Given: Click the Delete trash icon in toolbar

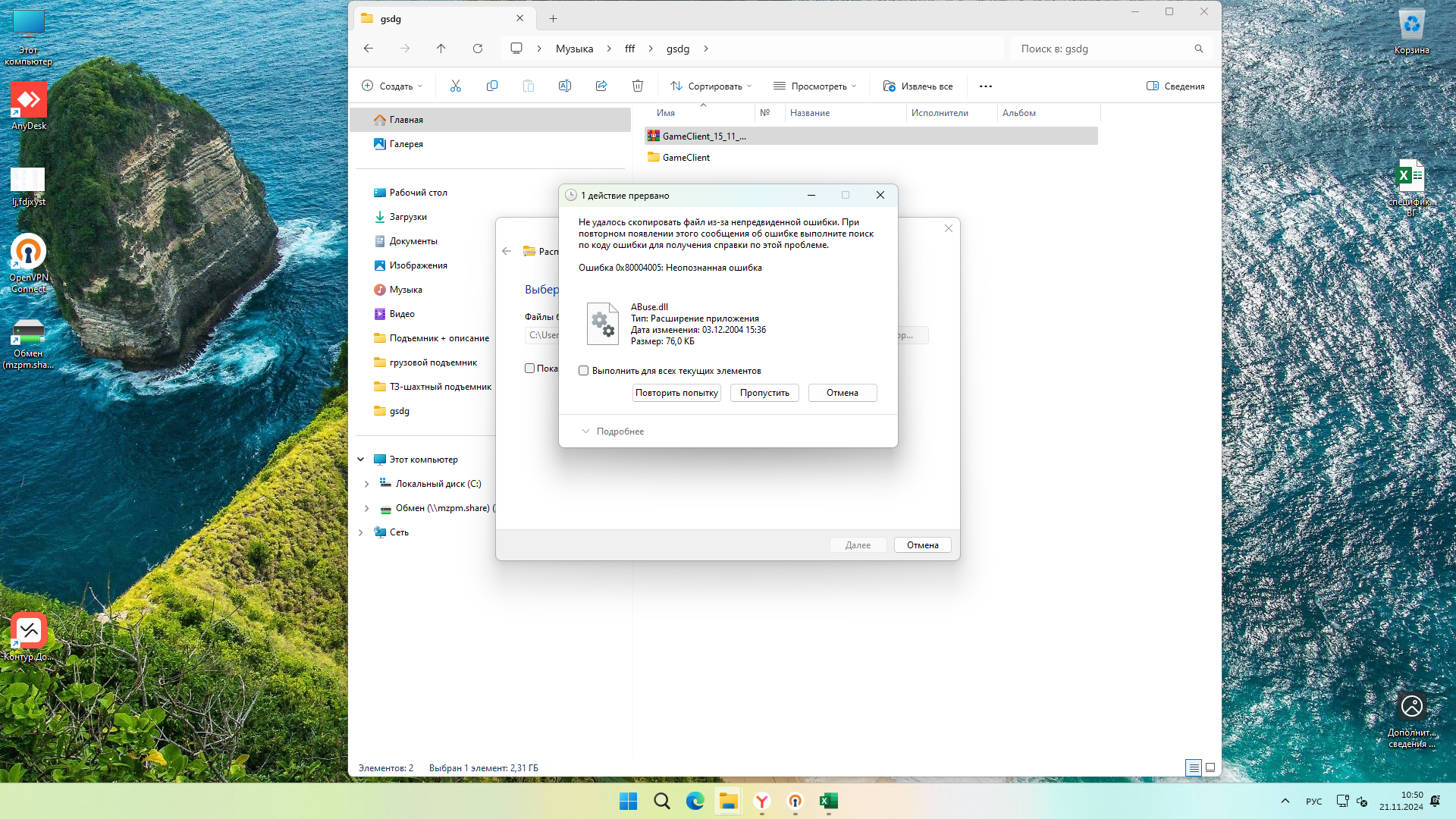Looking at the screenshot, I should [x=638, y=86].
